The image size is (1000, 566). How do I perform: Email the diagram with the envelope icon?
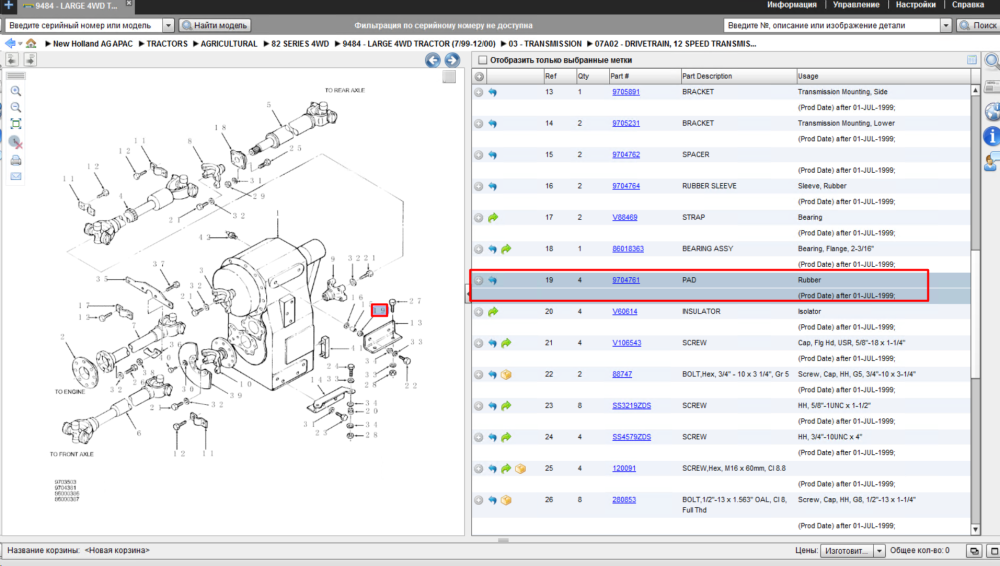(16, 176)
